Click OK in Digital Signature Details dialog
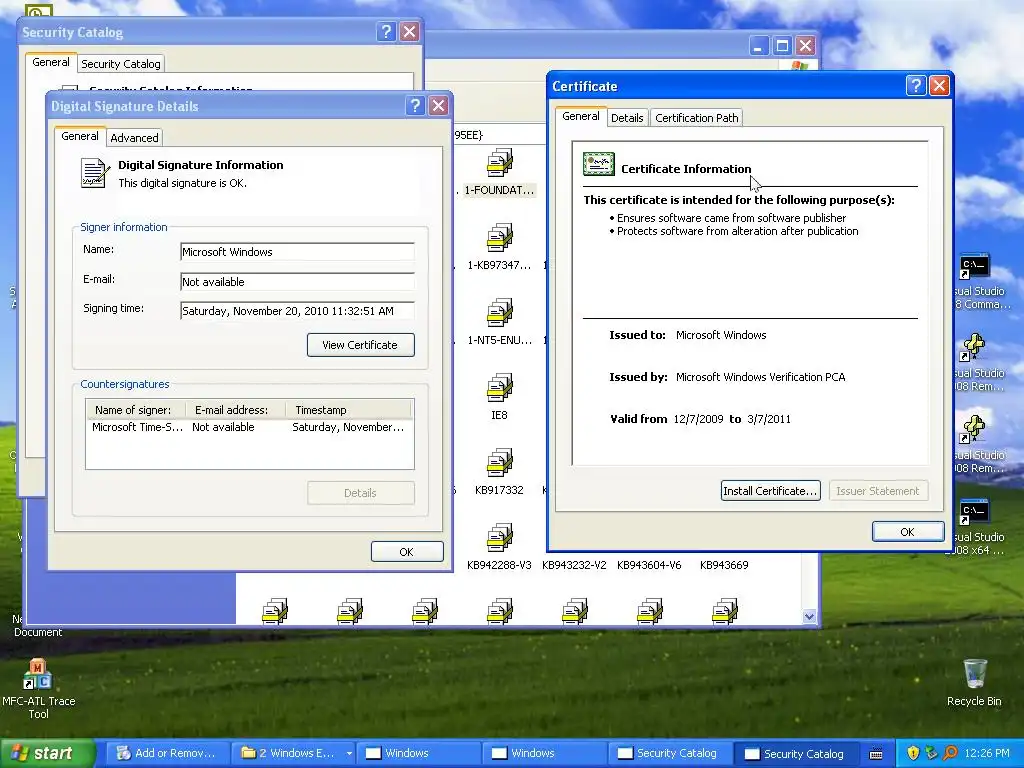 [406, 552]
